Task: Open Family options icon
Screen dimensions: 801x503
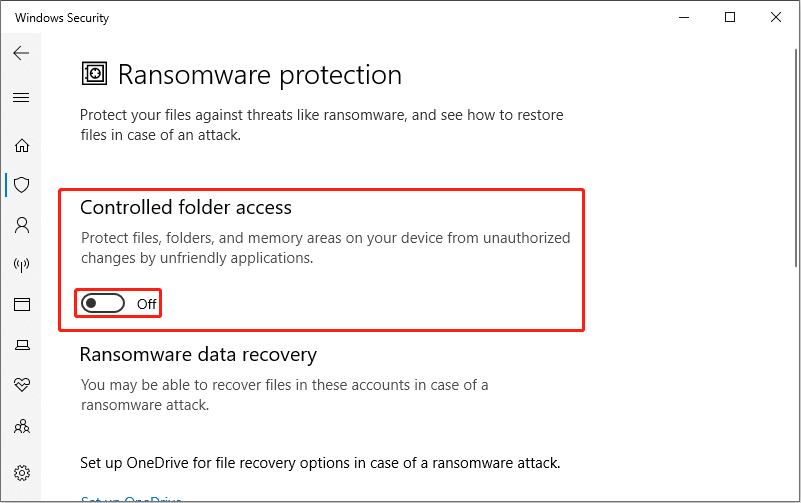Action: coord(21,426)
